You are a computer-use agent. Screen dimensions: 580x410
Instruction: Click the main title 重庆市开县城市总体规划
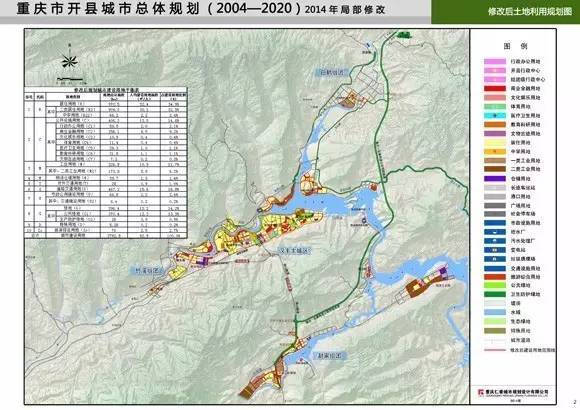pyautogui.click(x=108, y=9)
